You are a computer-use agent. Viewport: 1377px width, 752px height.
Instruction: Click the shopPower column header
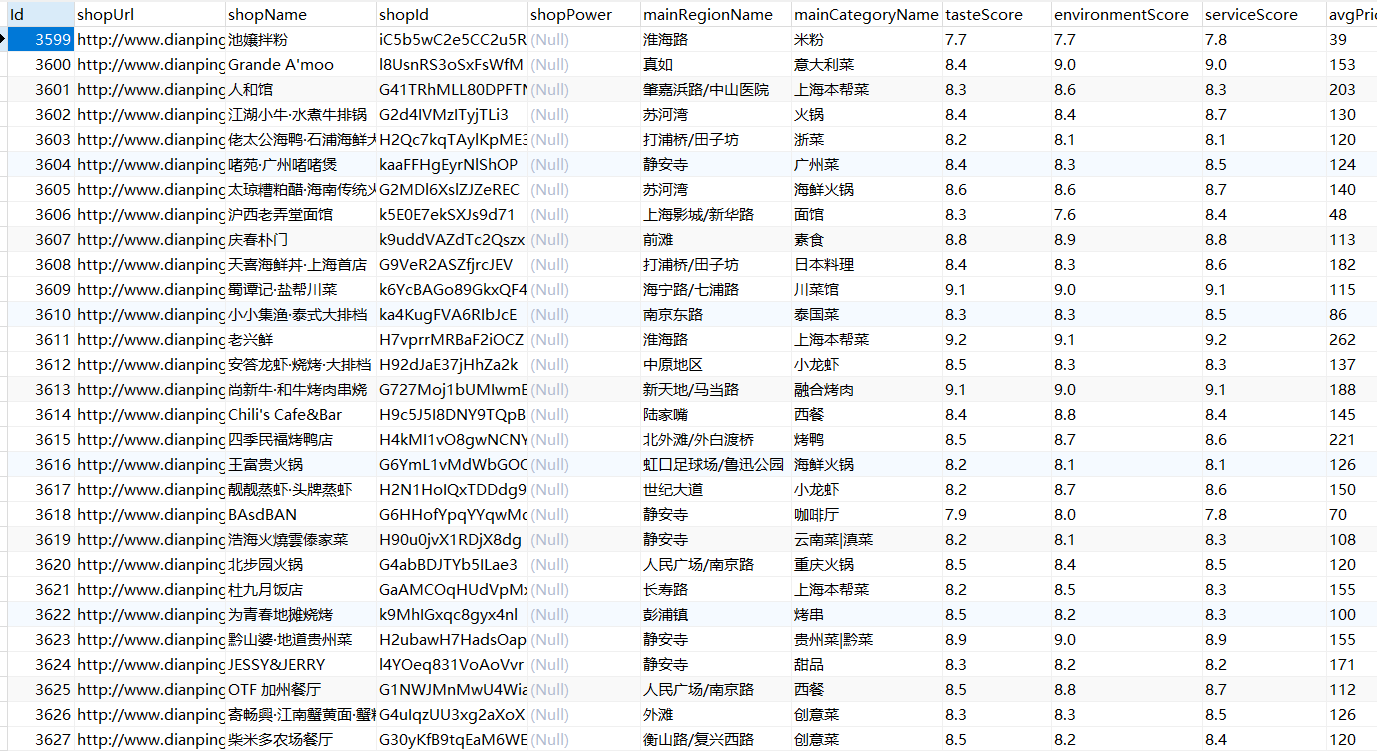click(x=584, y=14)
